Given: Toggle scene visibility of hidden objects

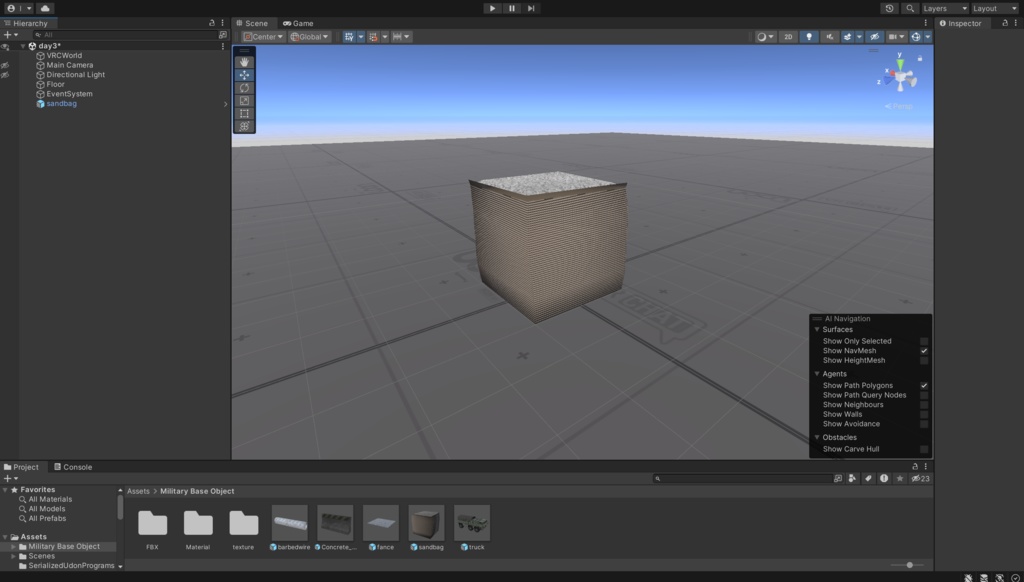Looking at the screenshot, I should point(874,37).
